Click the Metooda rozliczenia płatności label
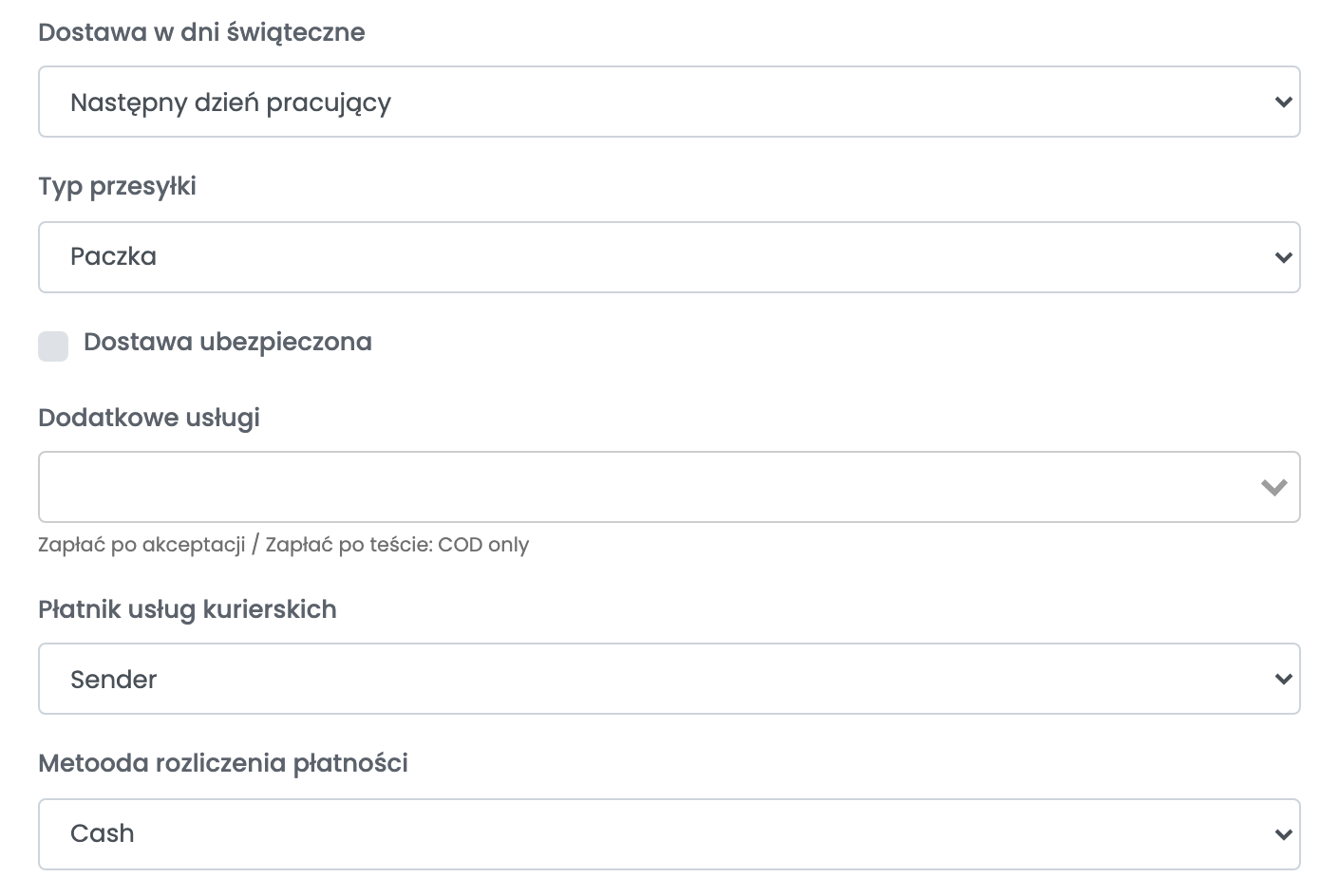1339x896 pixels. pyautogui.click(x=223, y=763)
